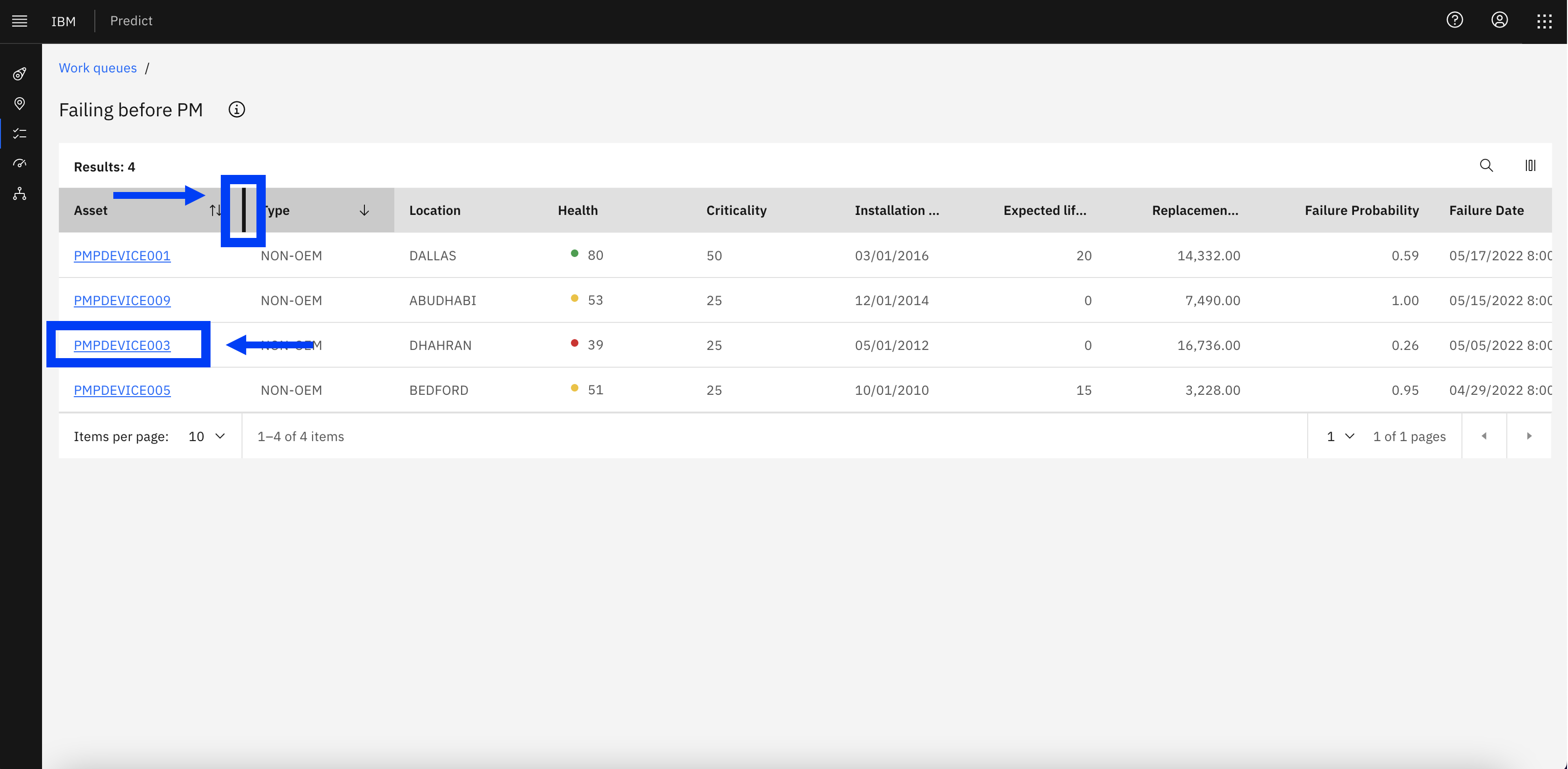Go to Work queues breadcrumb

[97, 68]
